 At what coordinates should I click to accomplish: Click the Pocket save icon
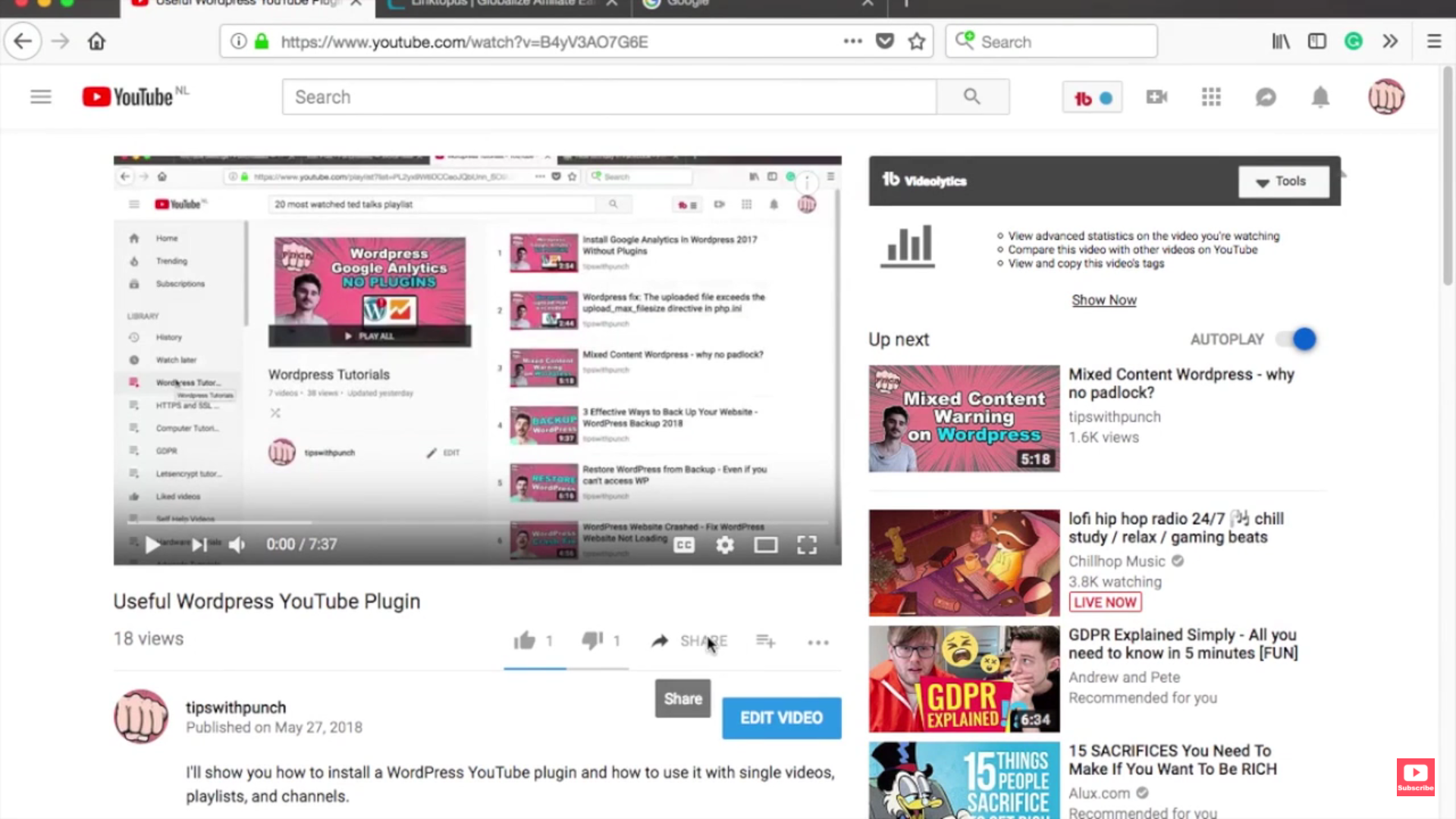(884, 41)
